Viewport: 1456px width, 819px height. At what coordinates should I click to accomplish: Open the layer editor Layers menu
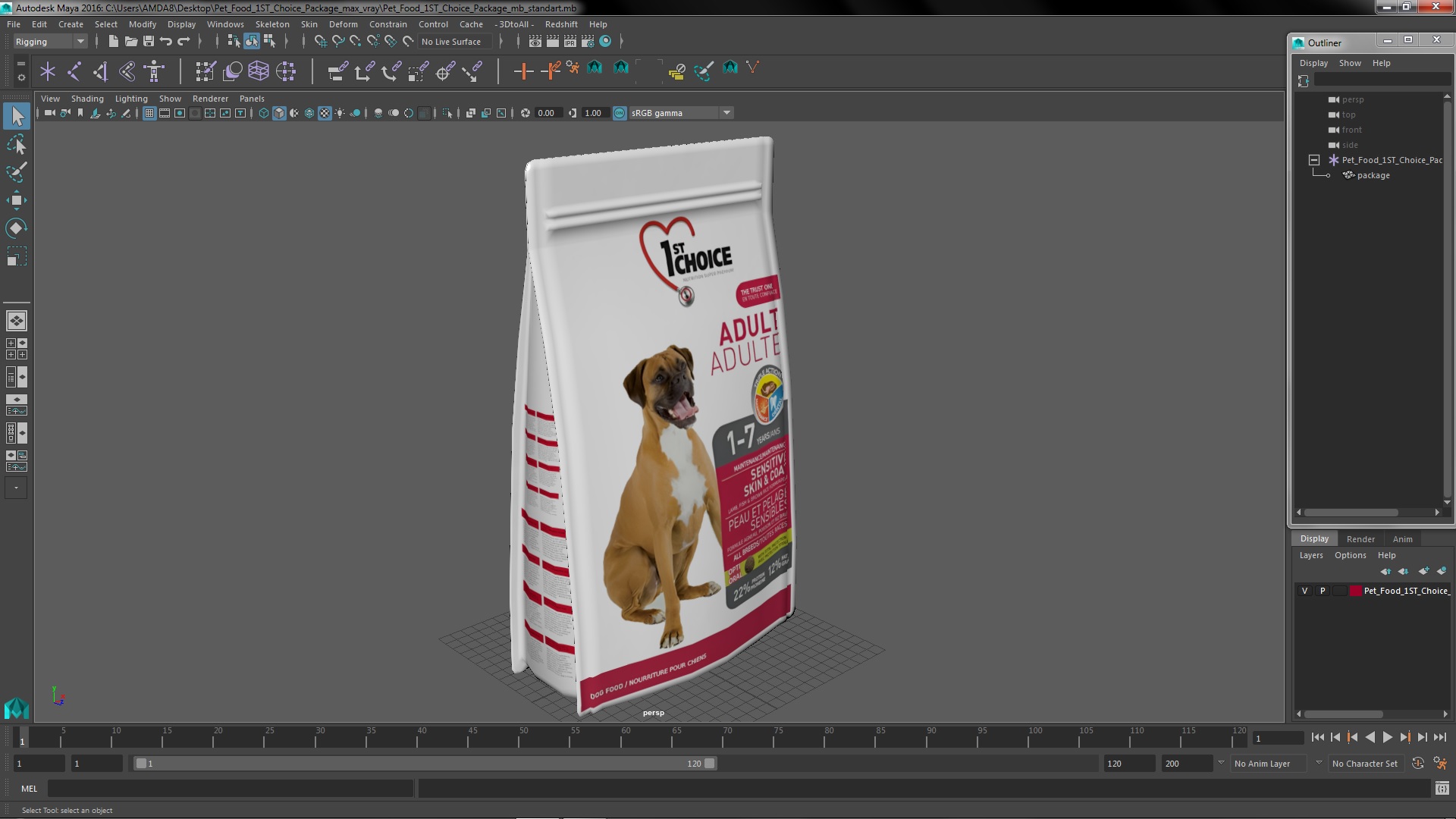pyautogui.click(x=1310, y=555)
